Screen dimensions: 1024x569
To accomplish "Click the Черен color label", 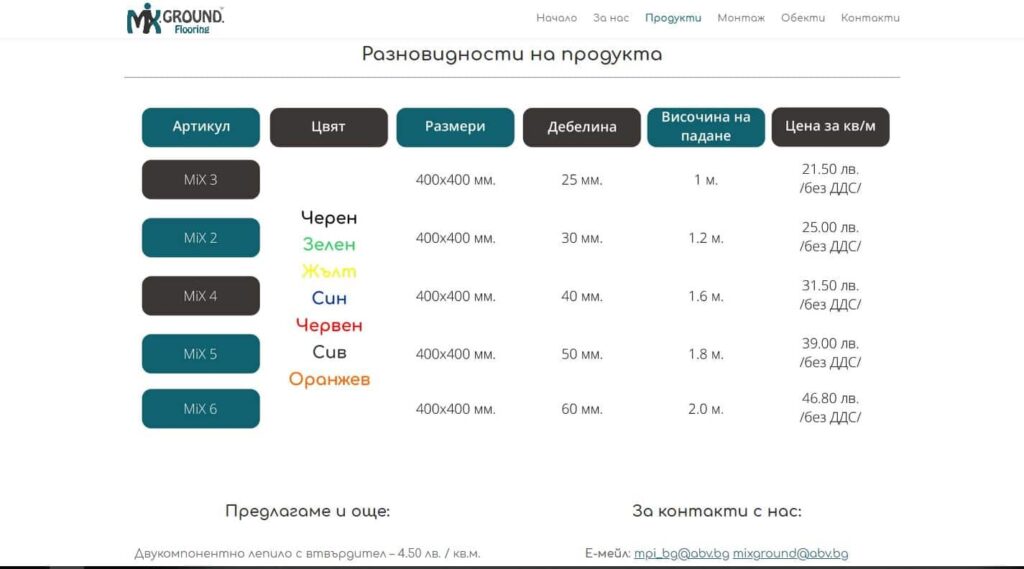I will 329,218.
